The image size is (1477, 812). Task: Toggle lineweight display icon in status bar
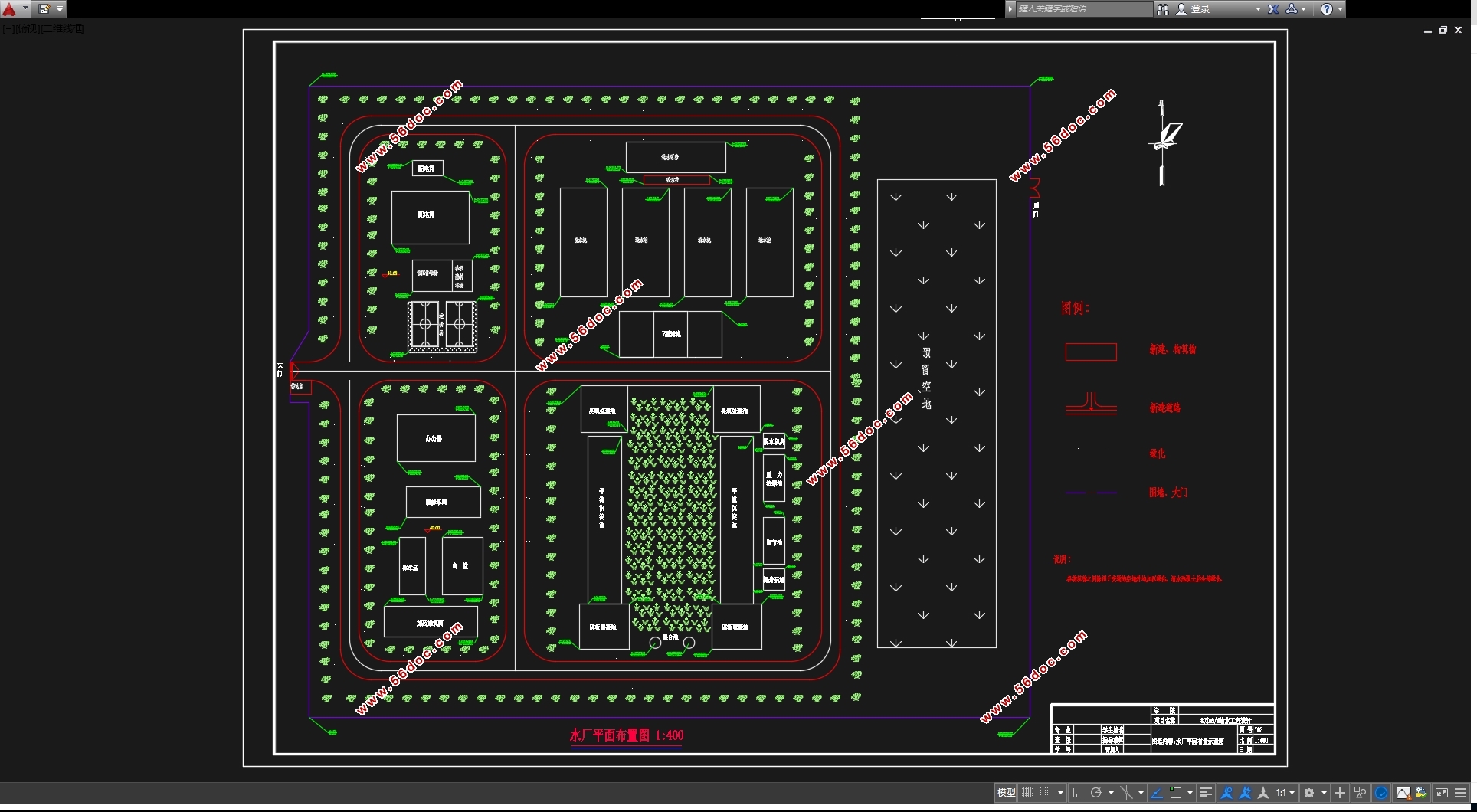[x=1205, y=793]
